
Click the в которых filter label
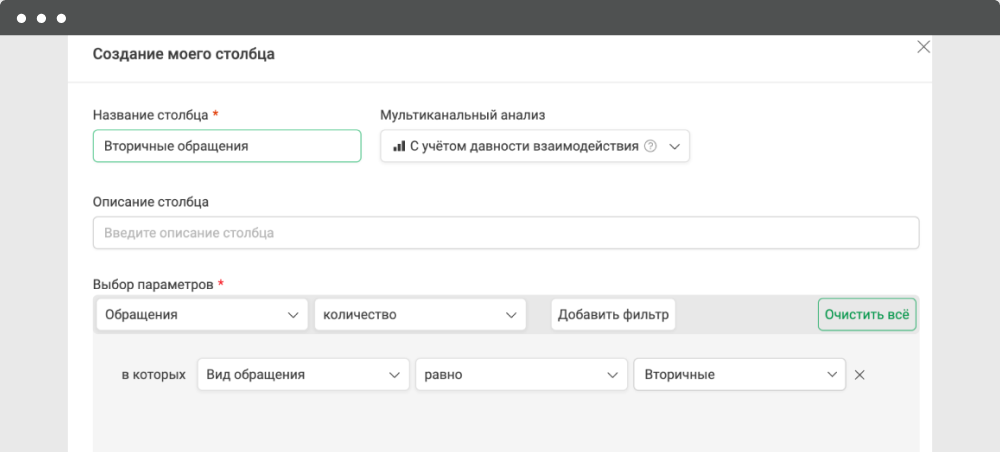tap(153, 375)
